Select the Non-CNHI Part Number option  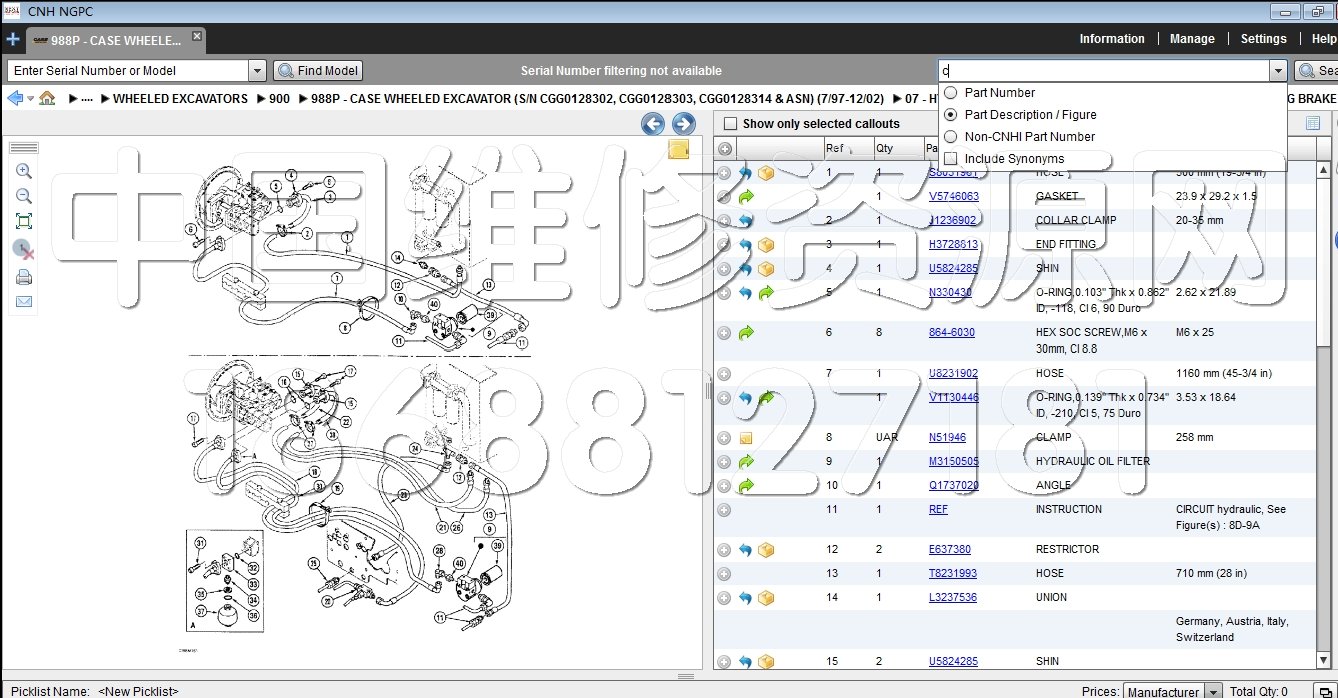pyautogui.click(x=951, y=137)
